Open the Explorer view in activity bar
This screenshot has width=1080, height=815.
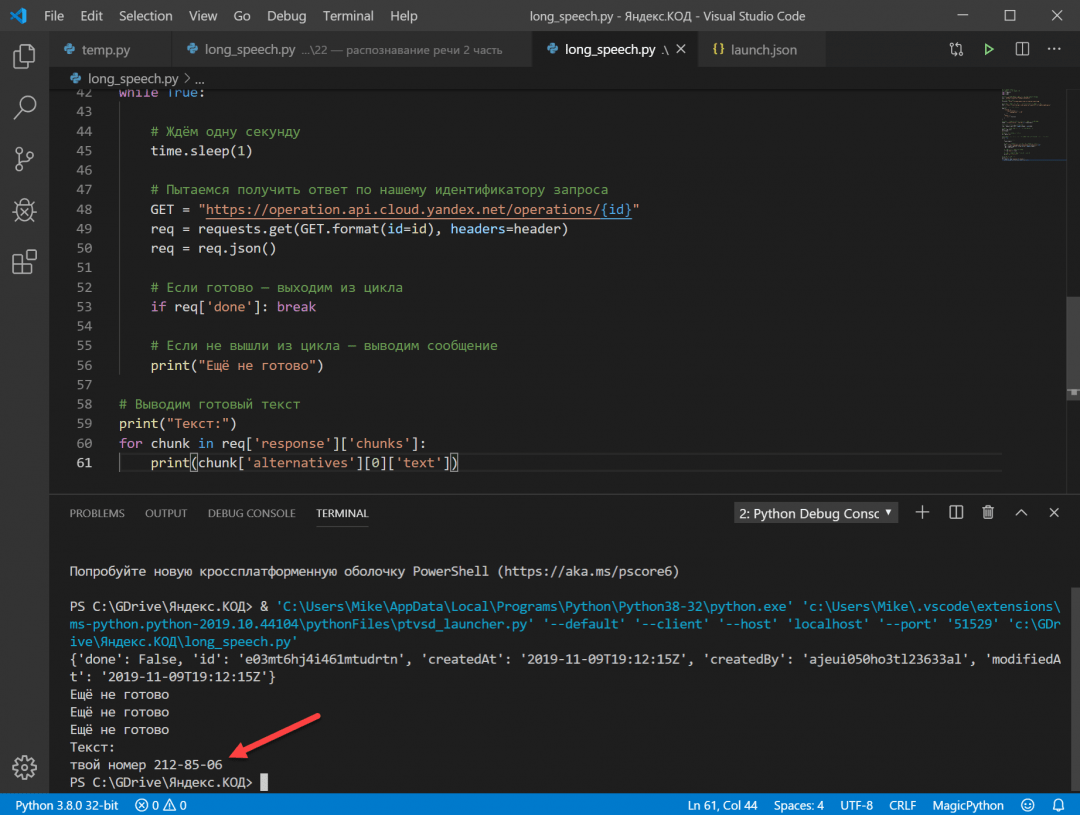[x=24, y=57]
